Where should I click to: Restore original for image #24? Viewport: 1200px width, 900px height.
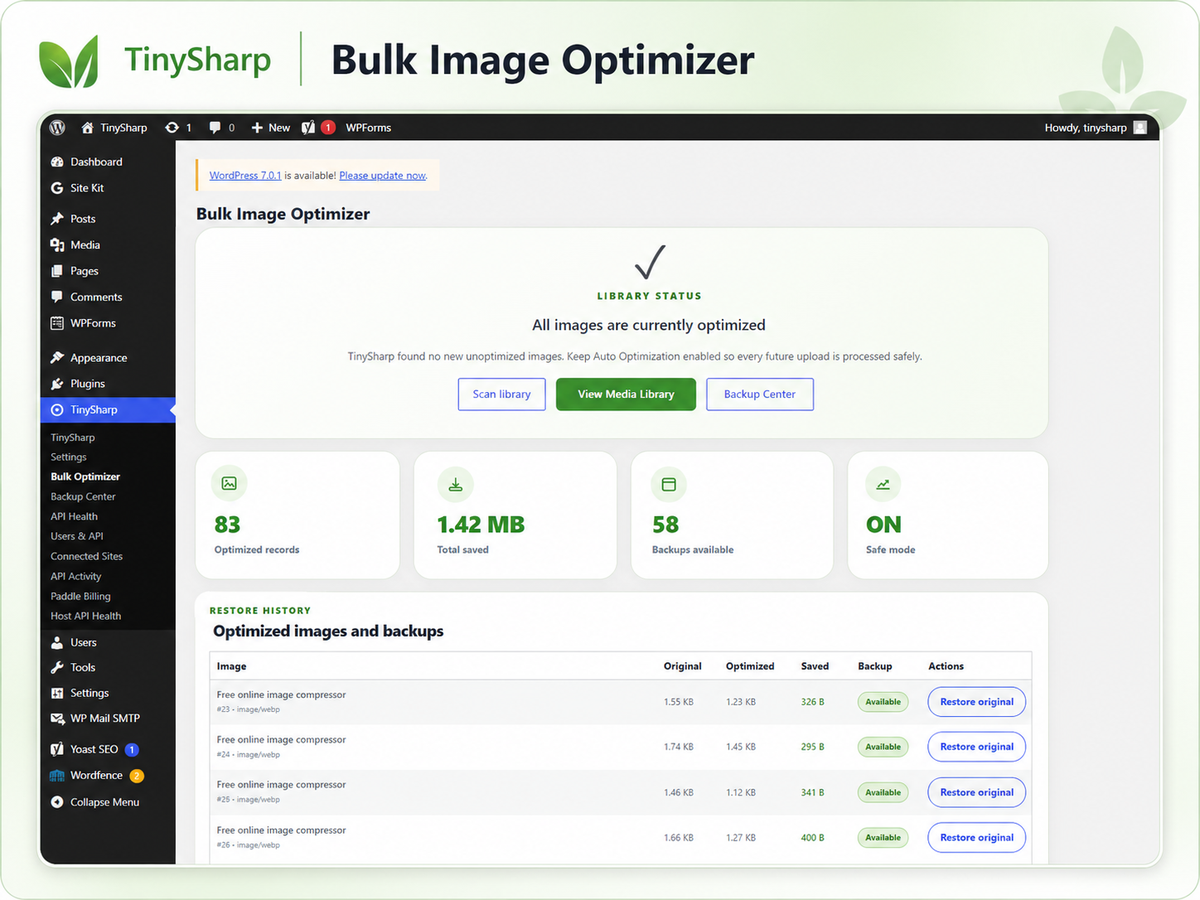977,747
